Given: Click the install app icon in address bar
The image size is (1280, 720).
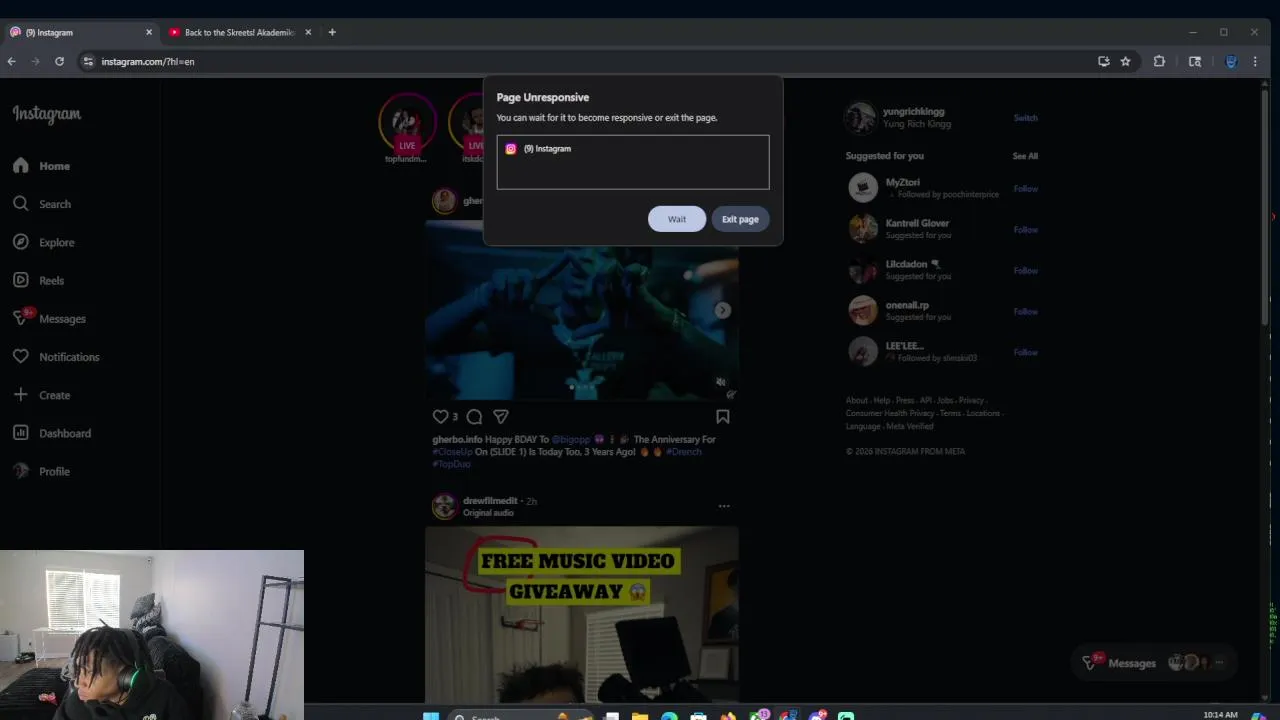Looking at the screenshot, I should (1103, 61).
